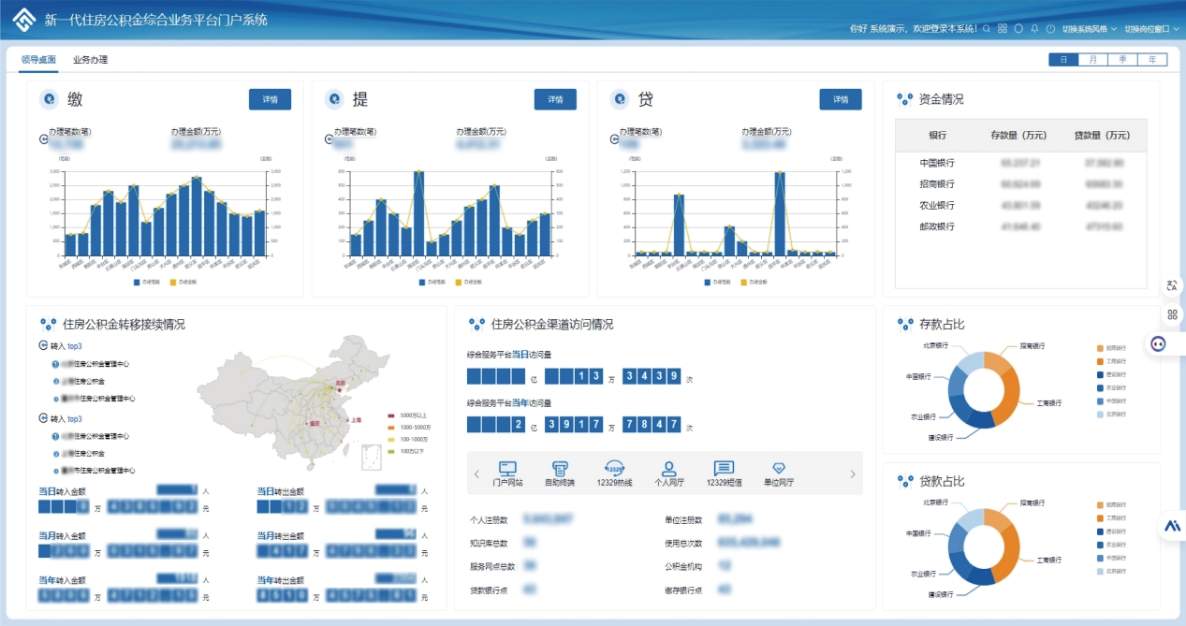Open the search magnifier in the header
The height and width of the screenshot is (626, 1186).
(985, 29)
